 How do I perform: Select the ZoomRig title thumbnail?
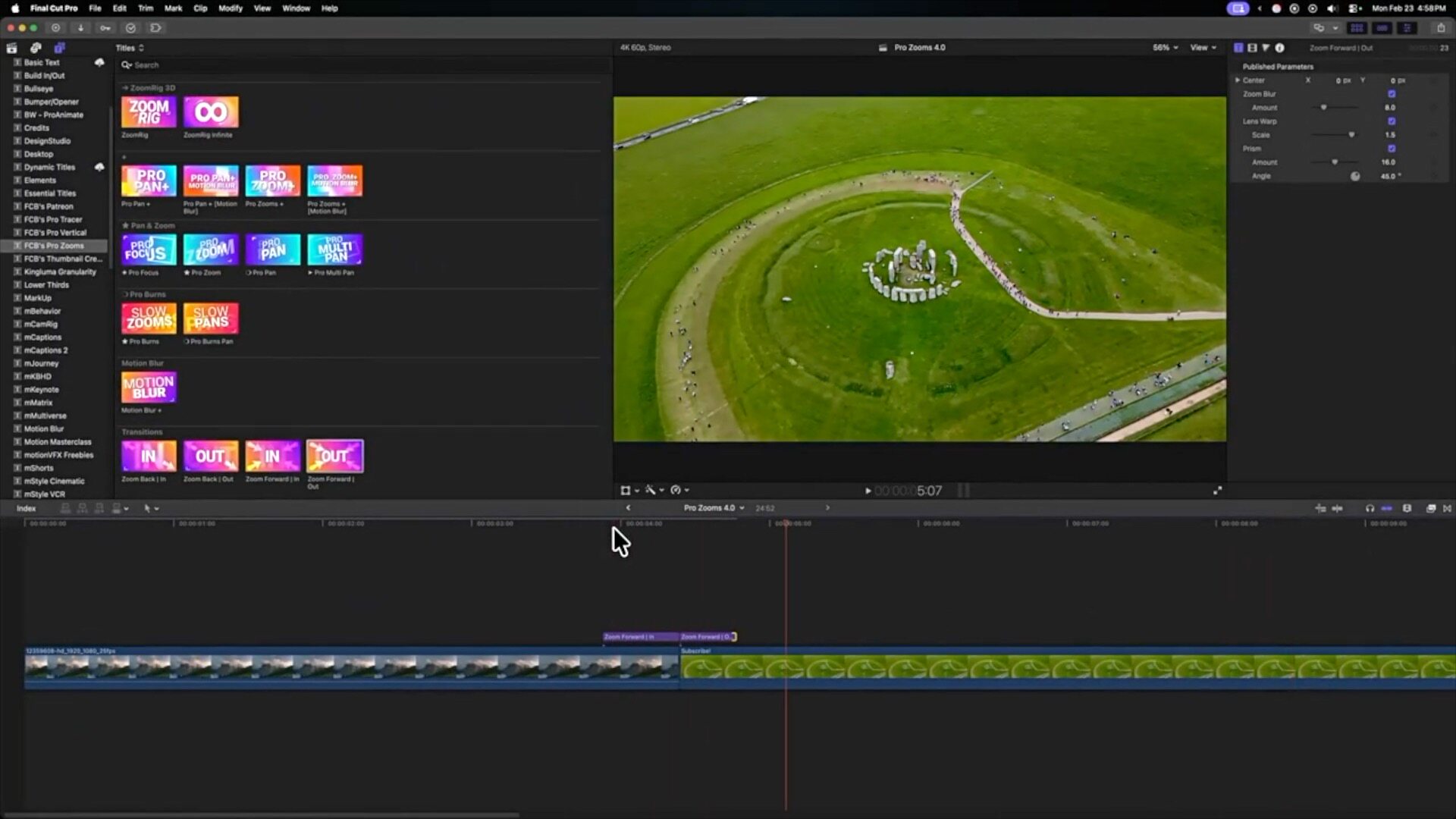tap(149, 112)
